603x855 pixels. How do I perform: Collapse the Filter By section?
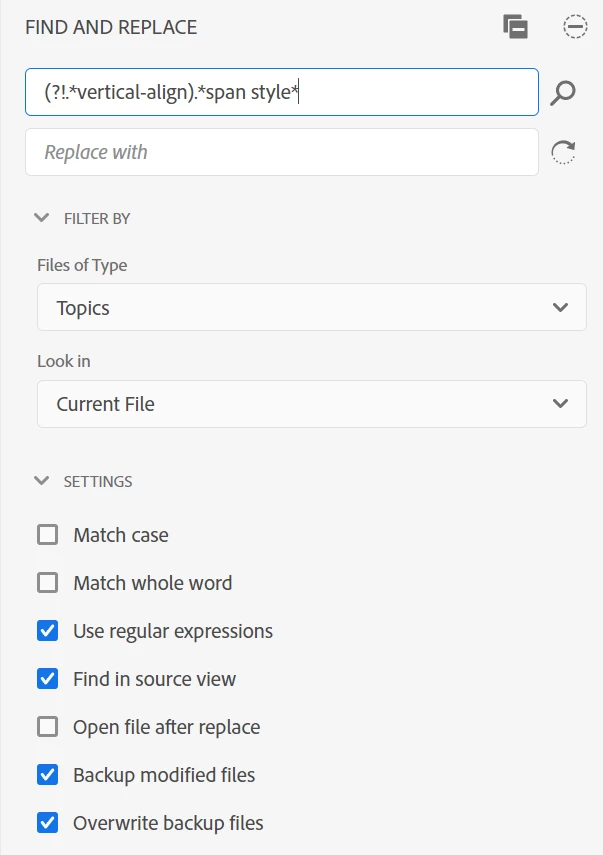click(42, 218)
